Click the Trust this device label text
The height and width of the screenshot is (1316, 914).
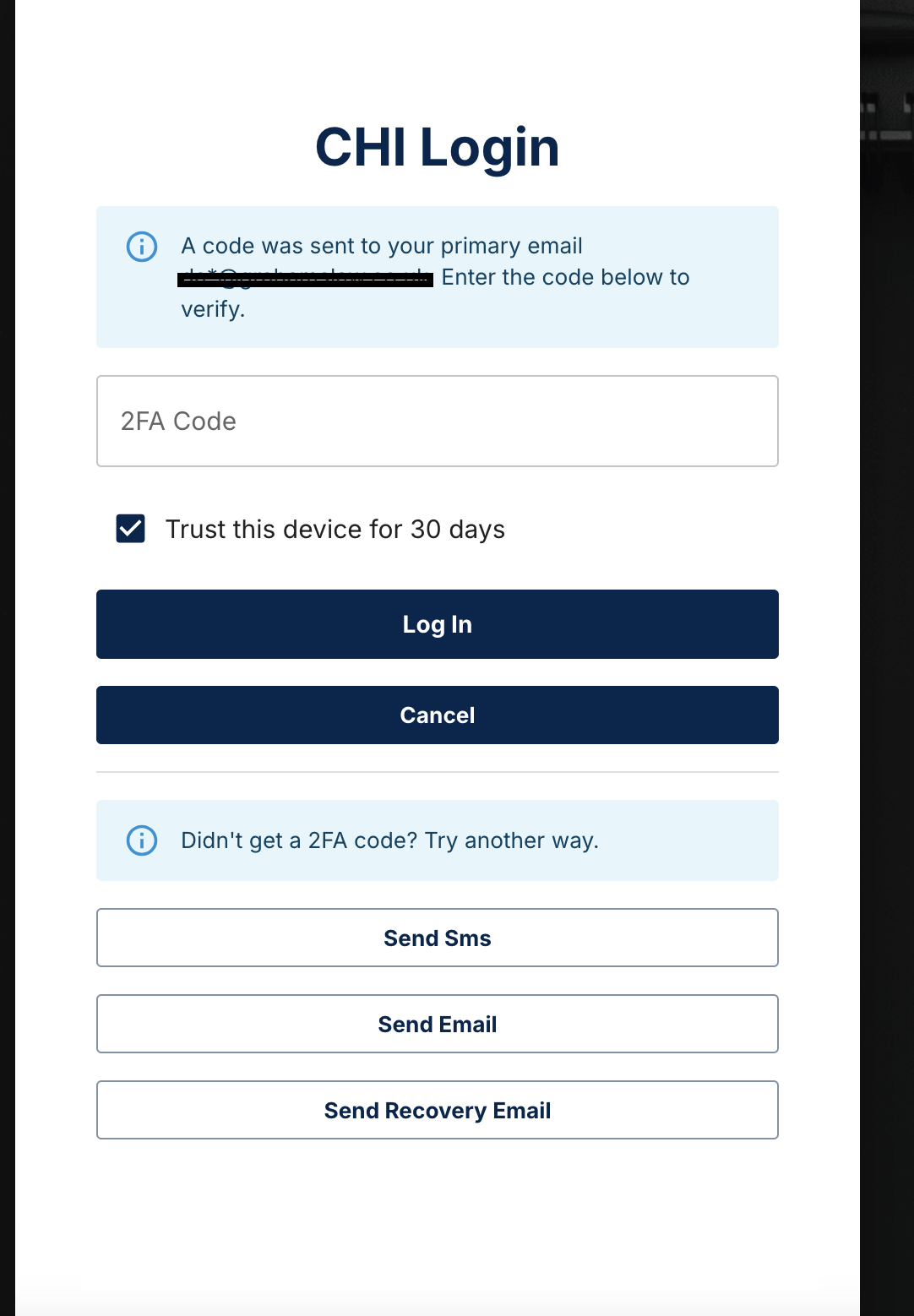335,530
